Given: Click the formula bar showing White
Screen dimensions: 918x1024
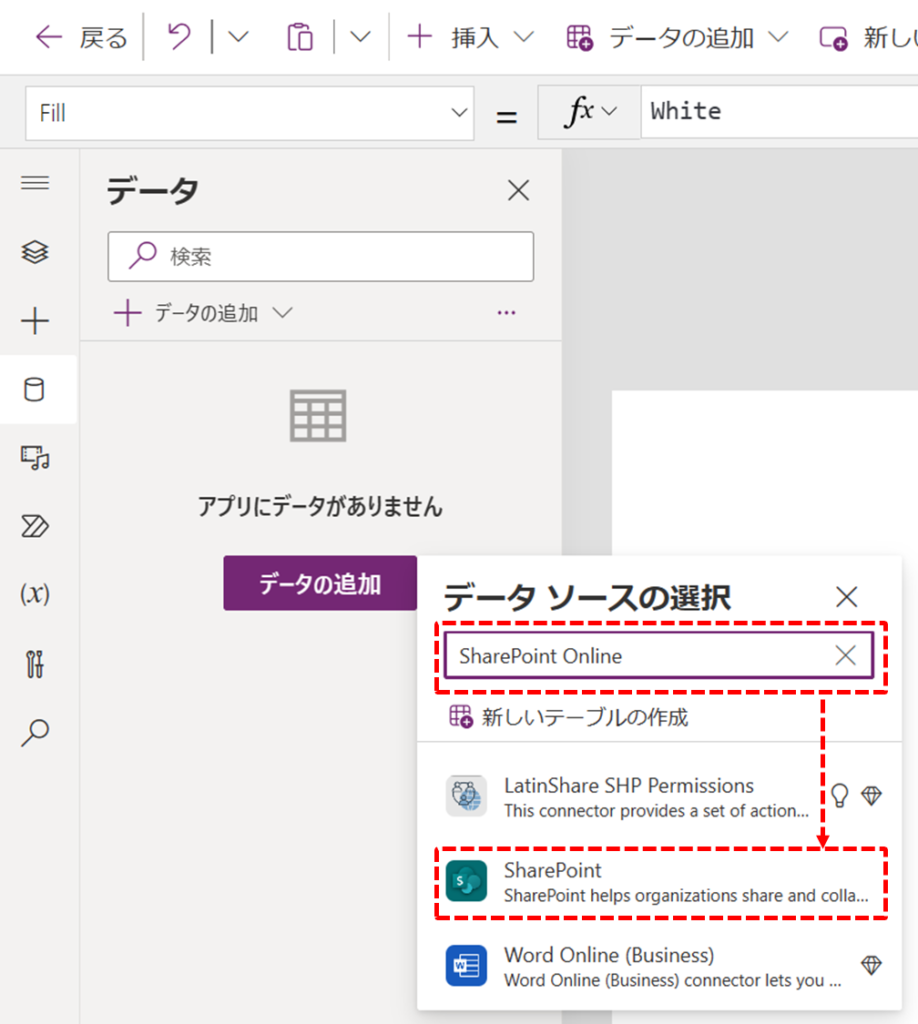Looking at the screenshot, I should pyautogui.click(x=780, y=112).
